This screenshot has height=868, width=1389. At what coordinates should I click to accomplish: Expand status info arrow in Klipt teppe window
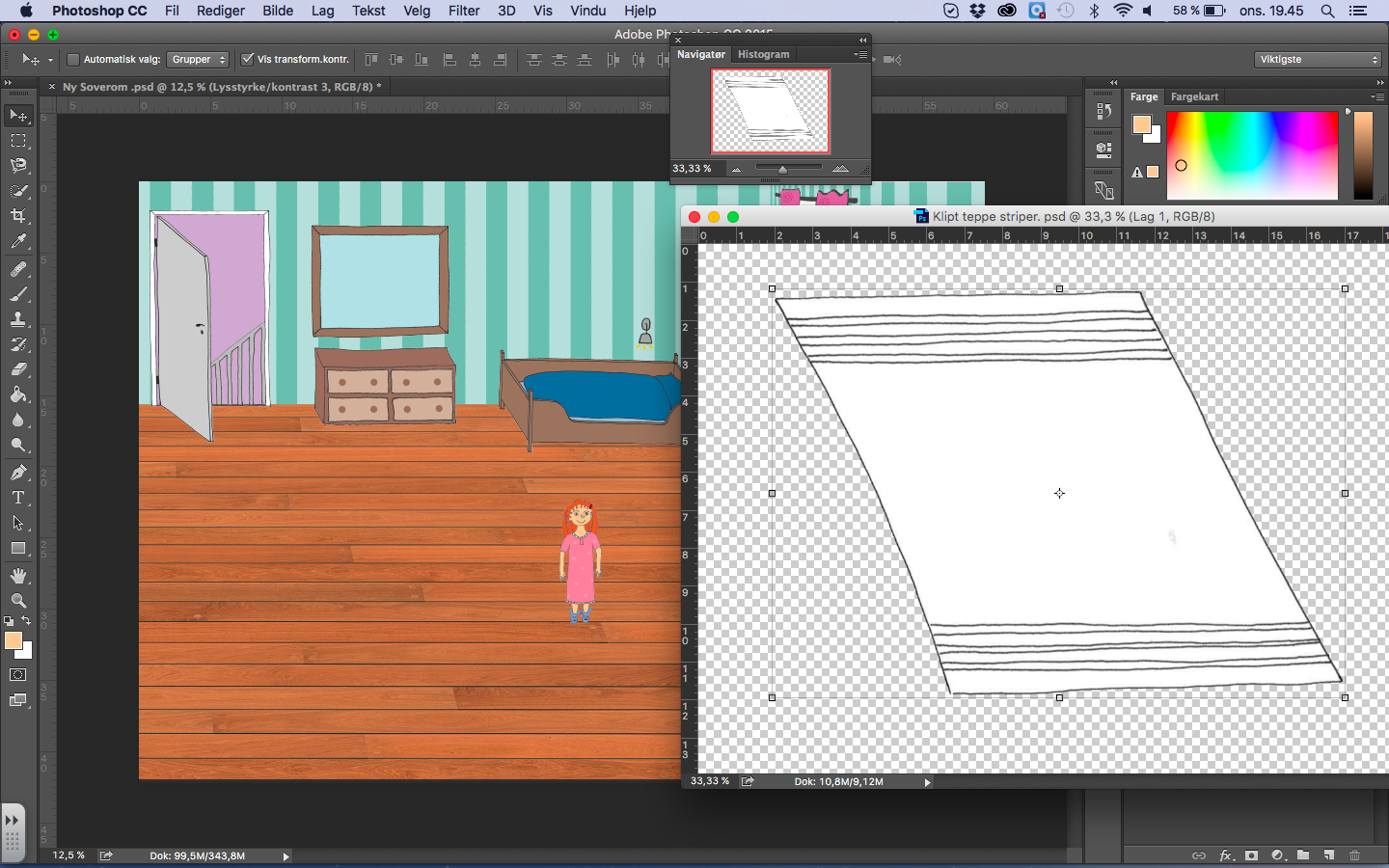click(928, 782)
